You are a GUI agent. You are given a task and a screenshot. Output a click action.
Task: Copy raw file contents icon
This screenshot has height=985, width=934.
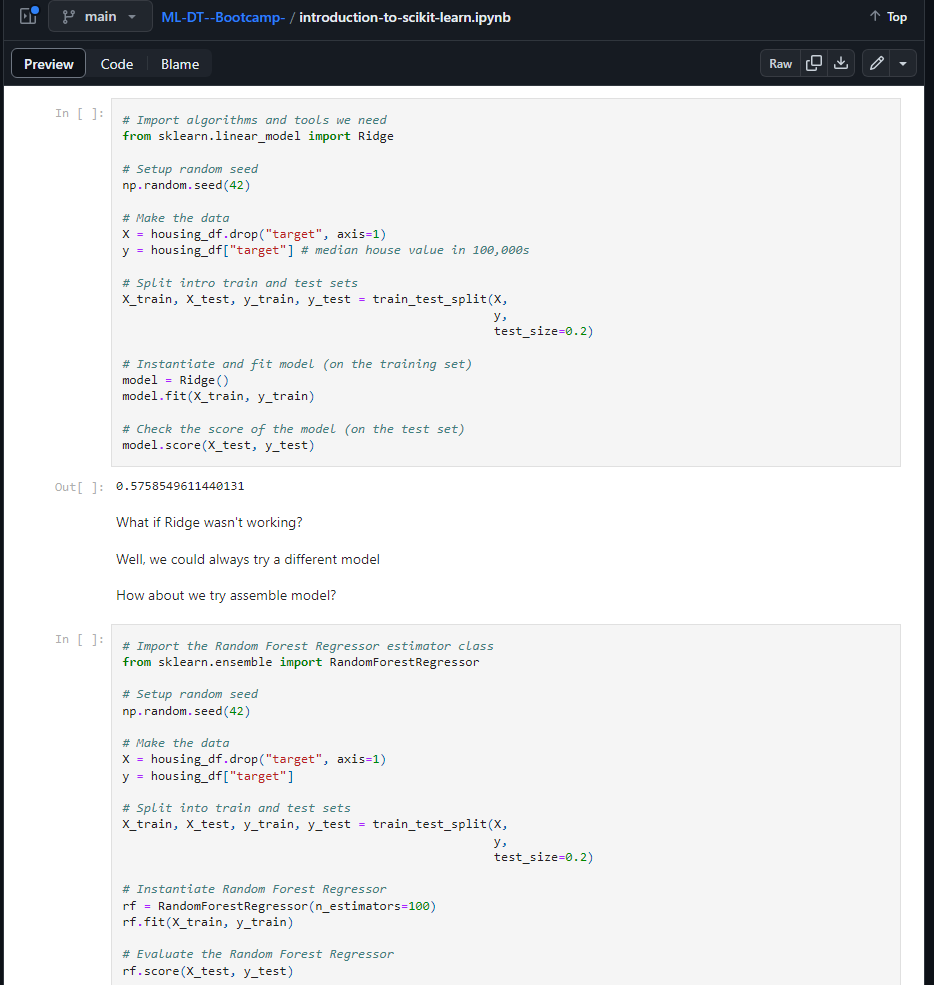[813, 63]
